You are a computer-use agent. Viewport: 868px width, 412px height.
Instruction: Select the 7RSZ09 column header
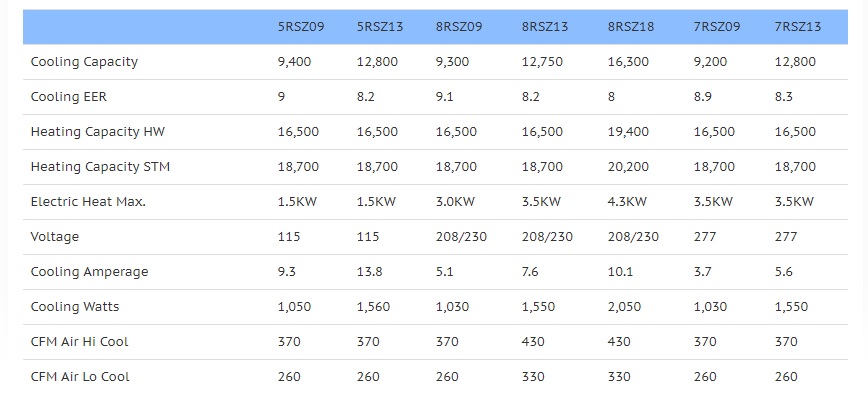717,27
